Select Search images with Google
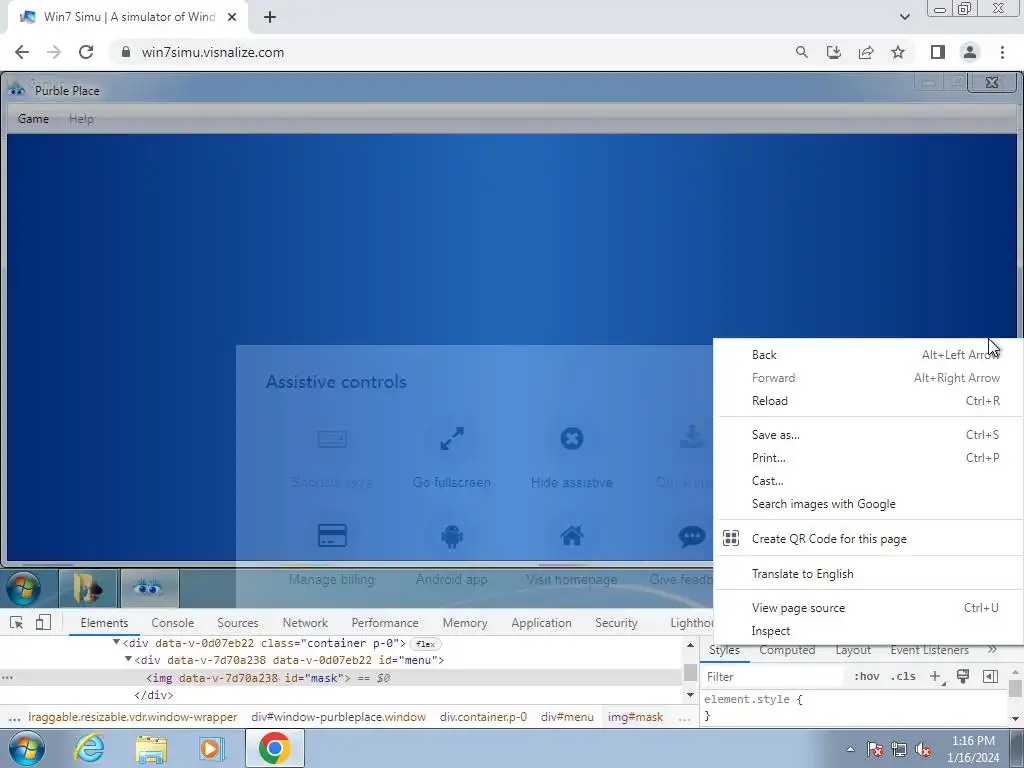1024x768 pixels. point(868,504)
